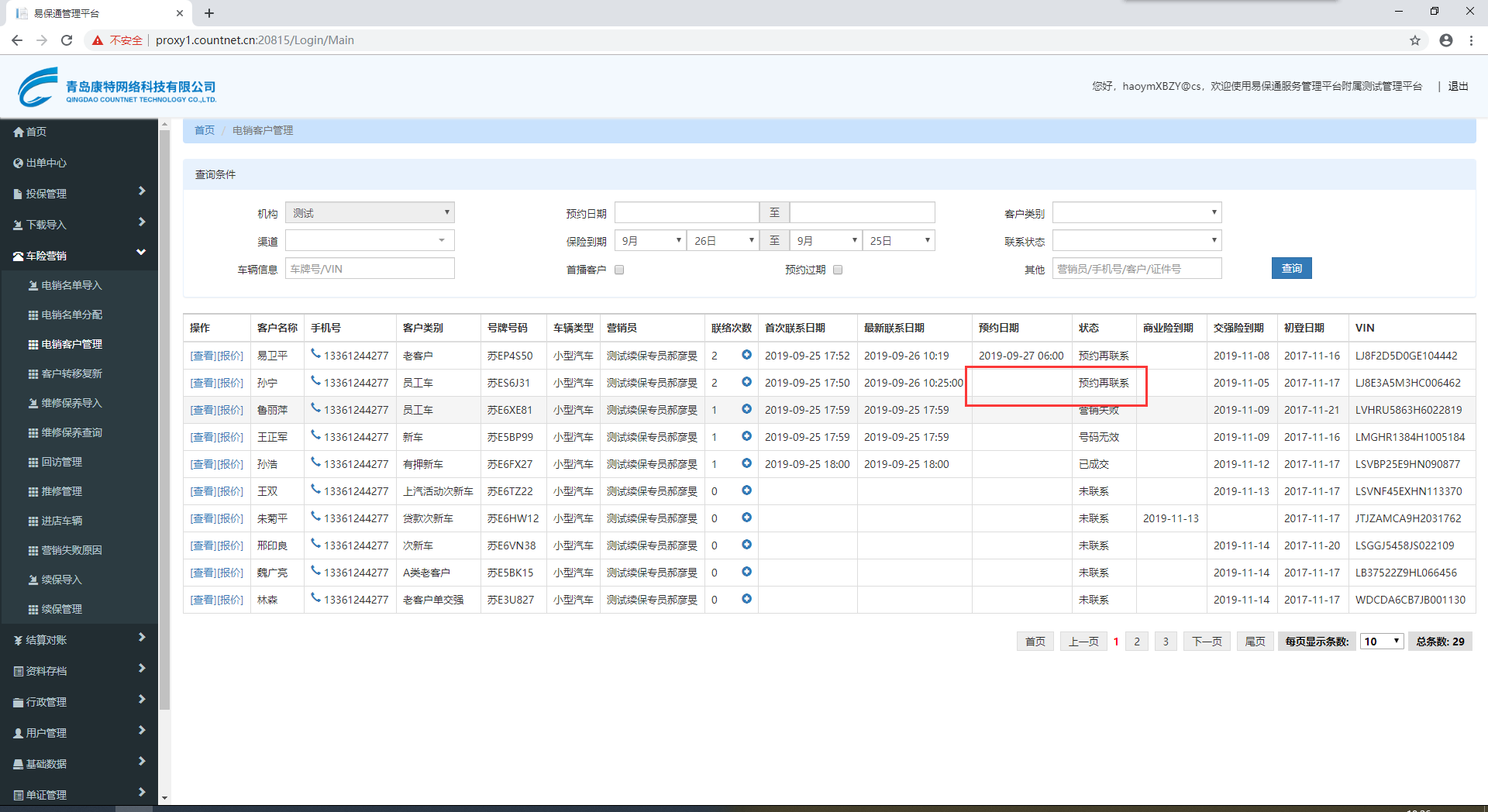The height and width of the screenshot is (812, 1488).
Task: Click the phone icon next to 孙宁's number
Action: click(315, 381)
